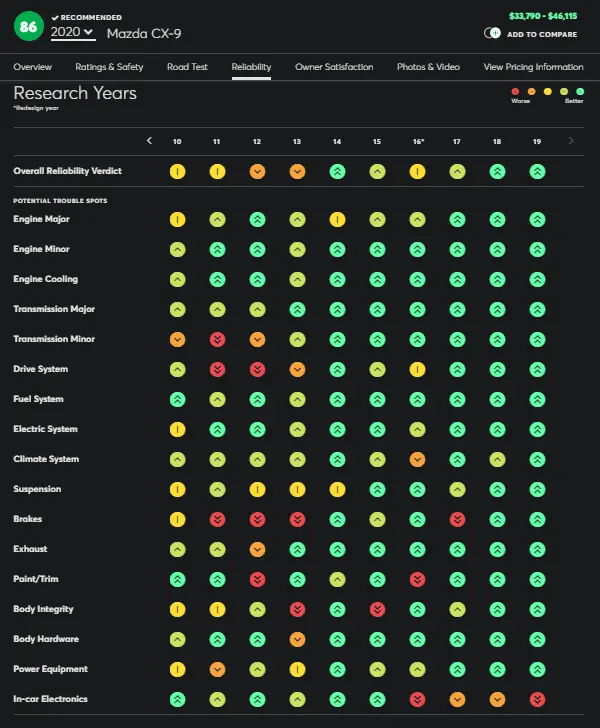Click Overall Reliability Verdict icon for 2010

click(177, 172)
